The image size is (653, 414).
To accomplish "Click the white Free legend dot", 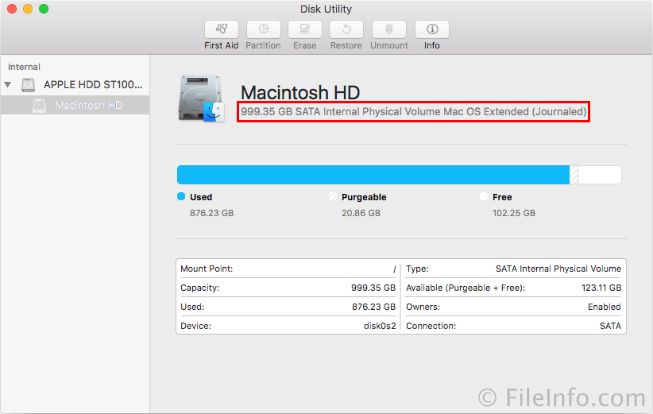I will click(484, 196).
